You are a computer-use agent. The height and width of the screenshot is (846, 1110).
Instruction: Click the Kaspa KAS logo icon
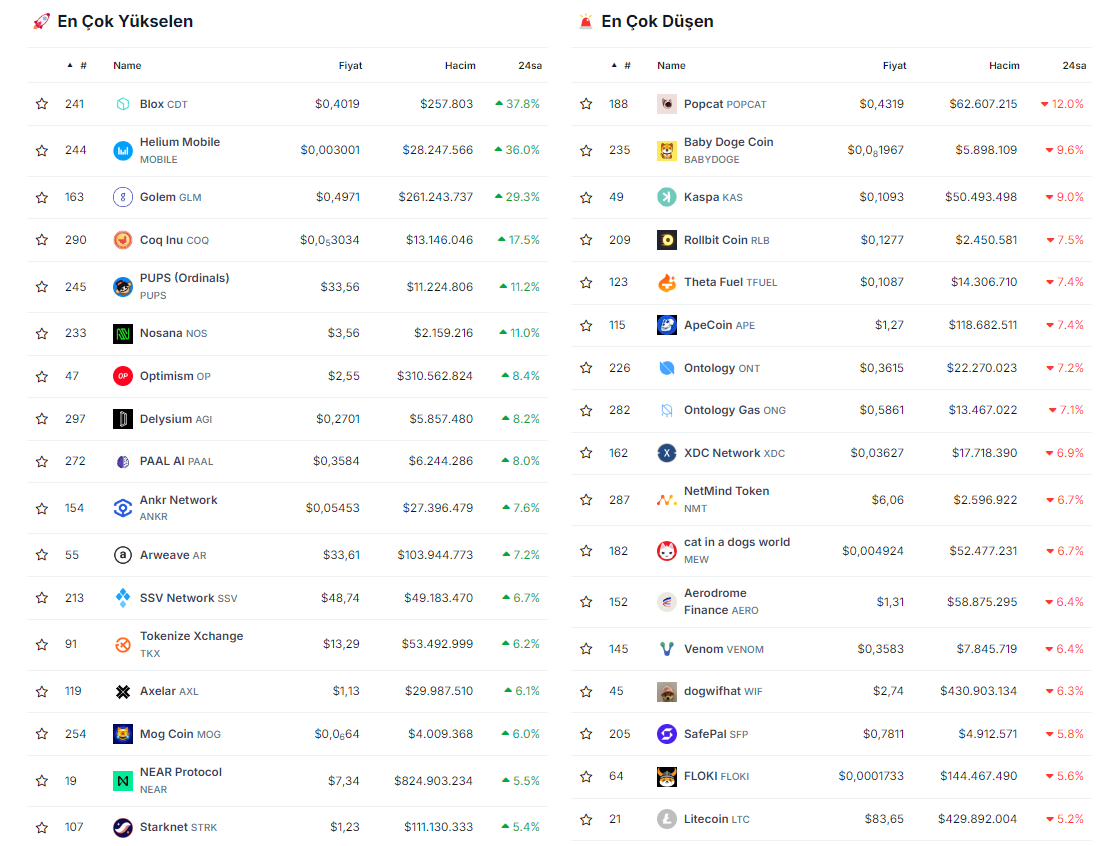click(667, 197)
